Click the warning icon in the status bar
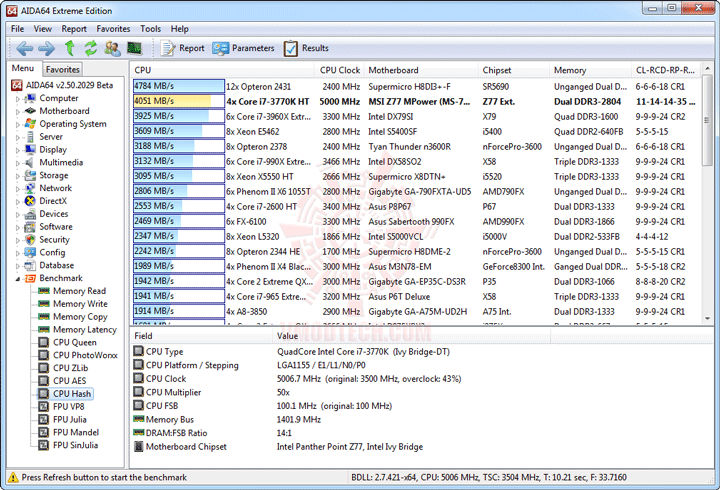720x490 pixels. [x=13, y=477]
